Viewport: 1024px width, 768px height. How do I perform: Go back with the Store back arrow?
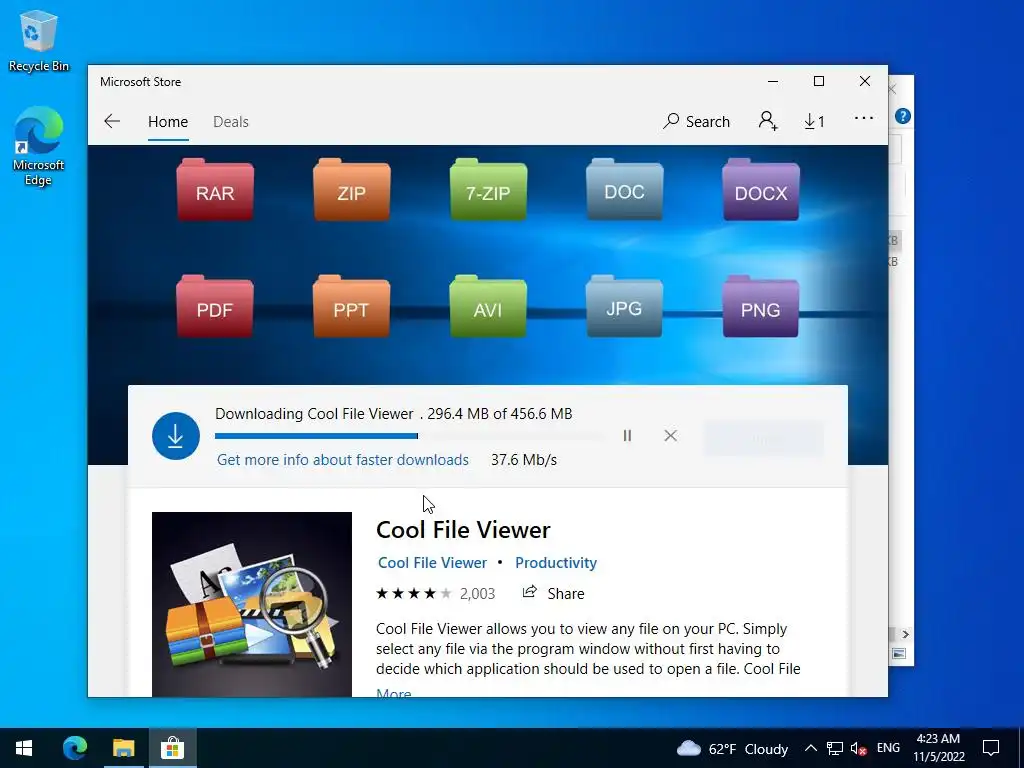[112, 121]
